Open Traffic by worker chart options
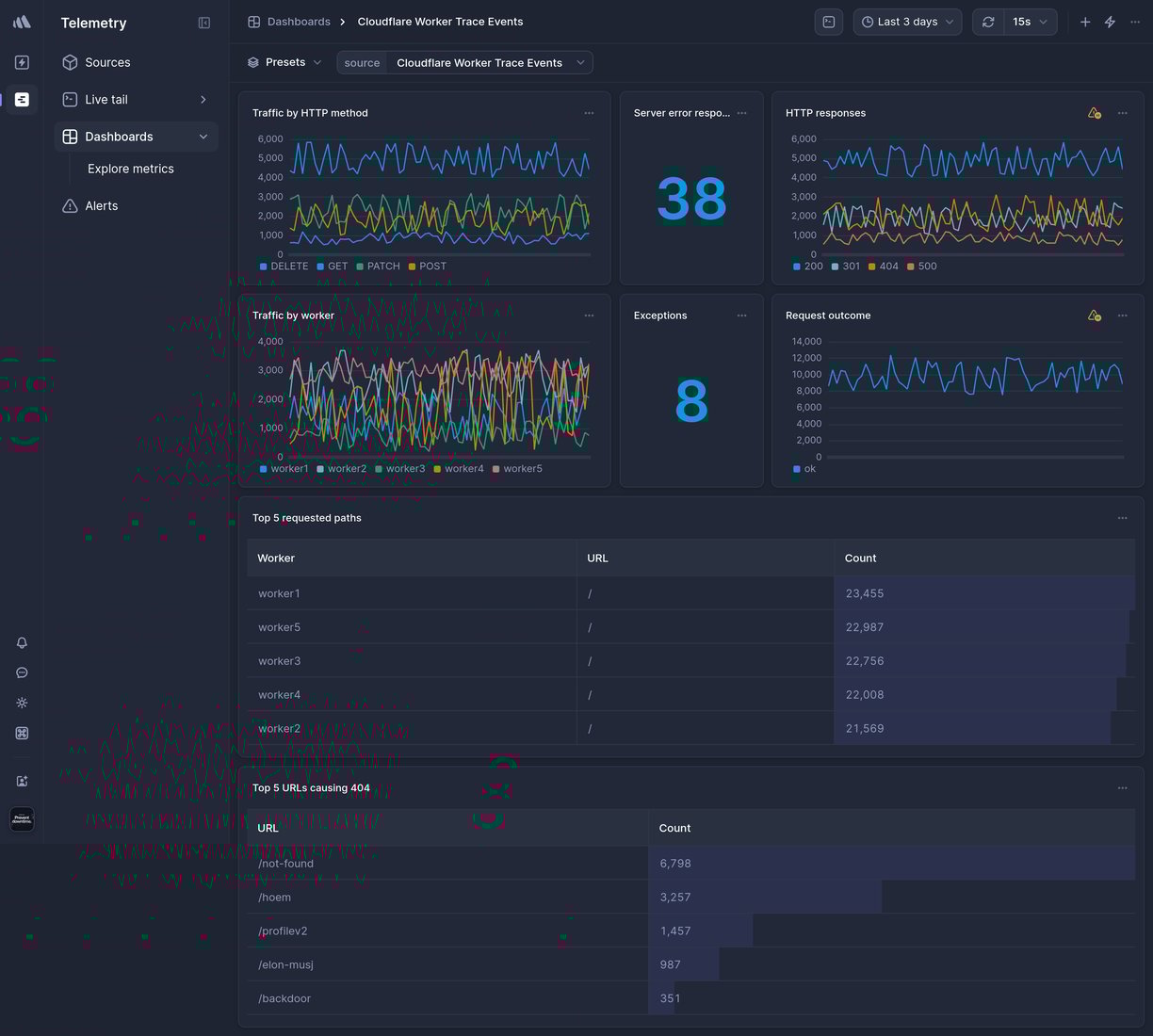The width and height of the screenshot is (1153, 1036). point(589,316)
